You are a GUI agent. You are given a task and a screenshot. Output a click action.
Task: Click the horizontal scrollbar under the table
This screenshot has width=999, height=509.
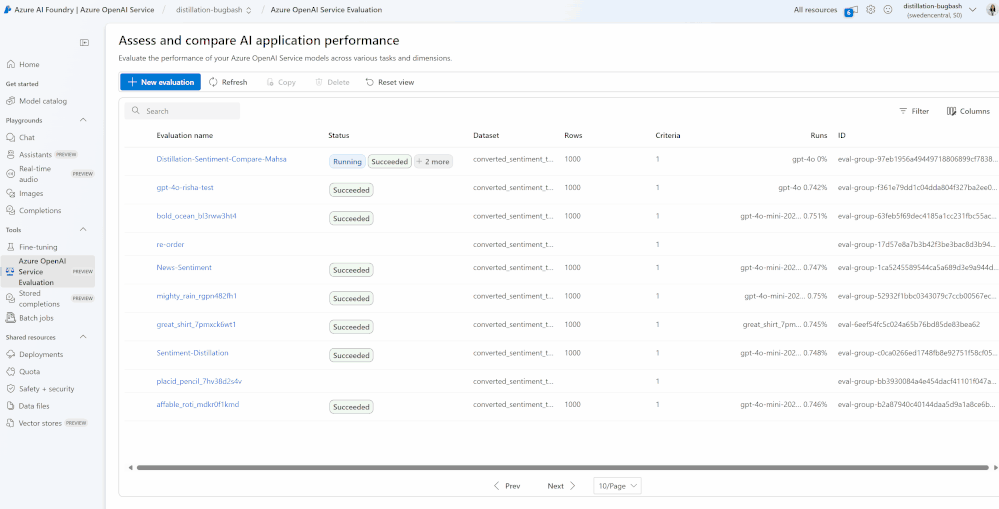pos(560,467)
